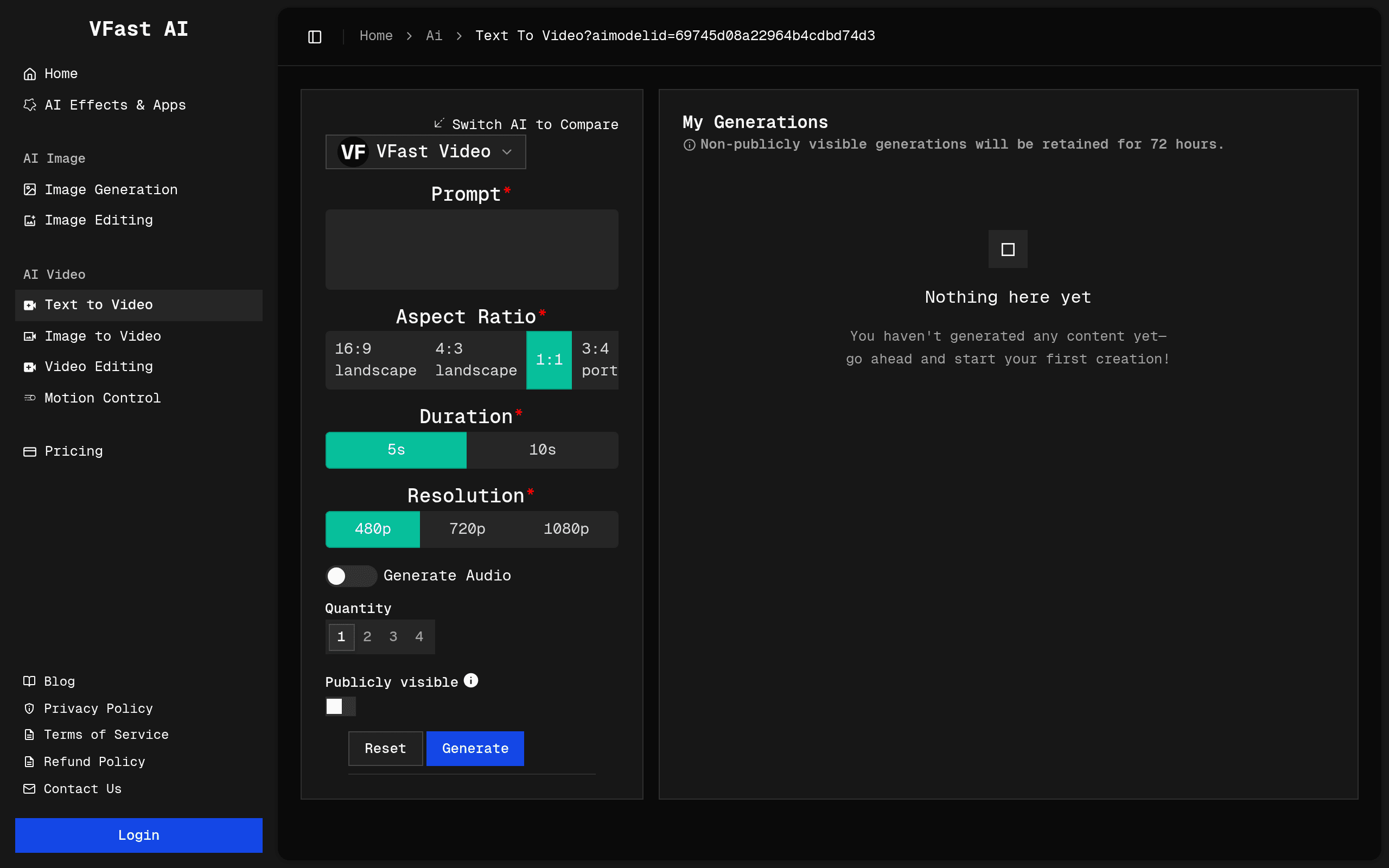Click the Login button
Viewport: 1389px width, 868px height.
click(x=139, y=835)
